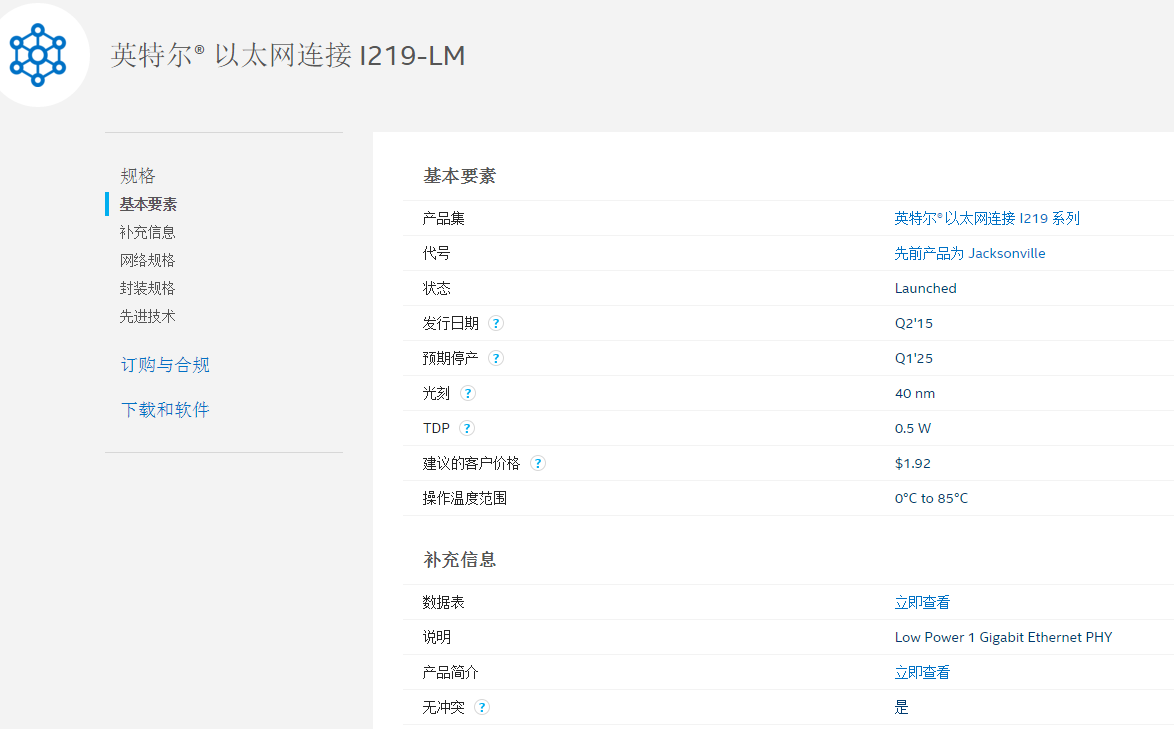Open help icon next to 光刻
The image size is (1174, 729).
pyautogui.click(x=468, y=394)
